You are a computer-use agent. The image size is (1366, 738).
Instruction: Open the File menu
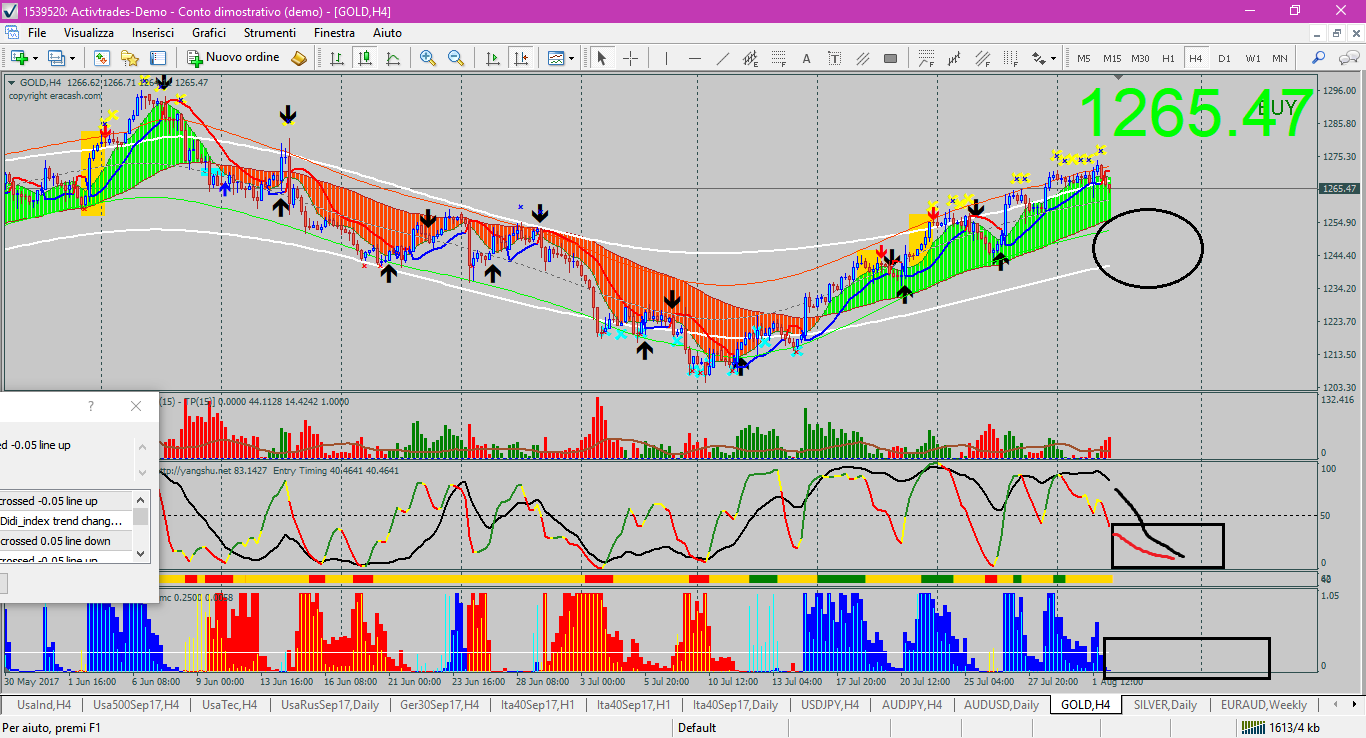click(x=37, y=33)
